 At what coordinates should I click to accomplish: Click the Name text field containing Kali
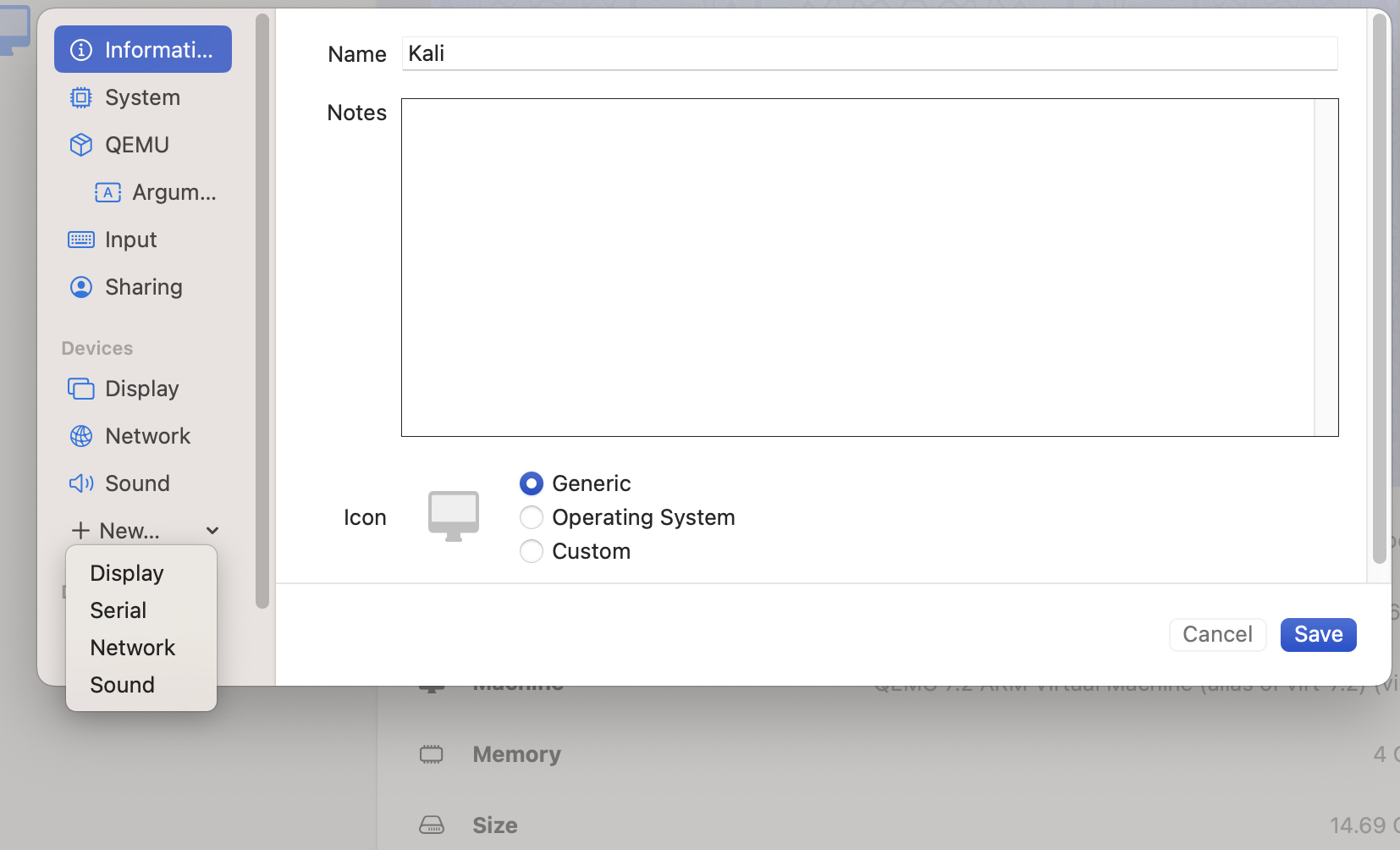(869, 54)
